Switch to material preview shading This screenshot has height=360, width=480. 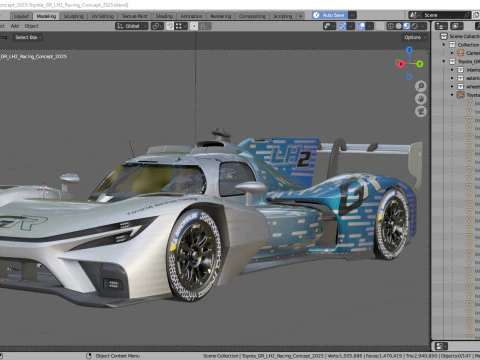point(406,26)
